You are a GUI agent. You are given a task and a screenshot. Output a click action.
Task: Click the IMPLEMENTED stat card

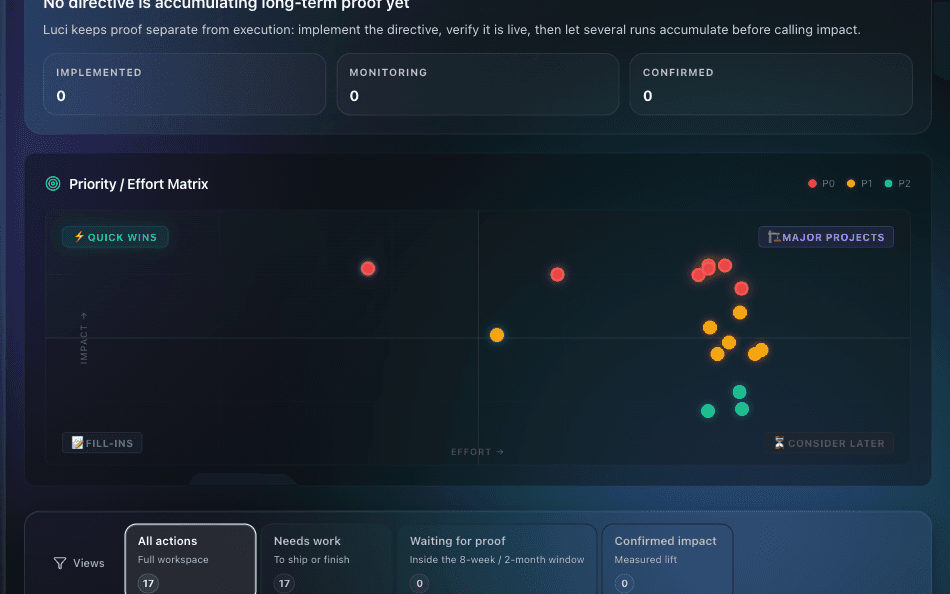[x=184, y=84]
